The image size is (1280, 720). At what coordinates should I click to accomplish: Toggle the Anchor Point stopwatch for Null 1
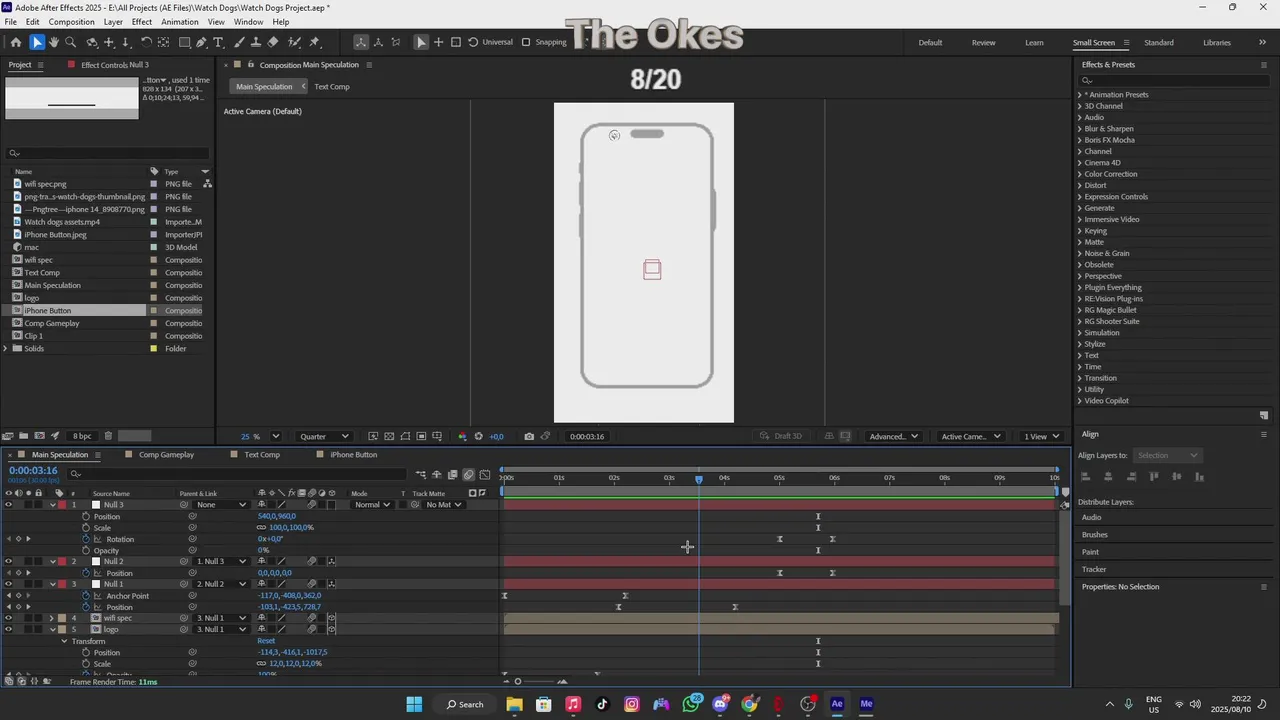tap(86, 596)
